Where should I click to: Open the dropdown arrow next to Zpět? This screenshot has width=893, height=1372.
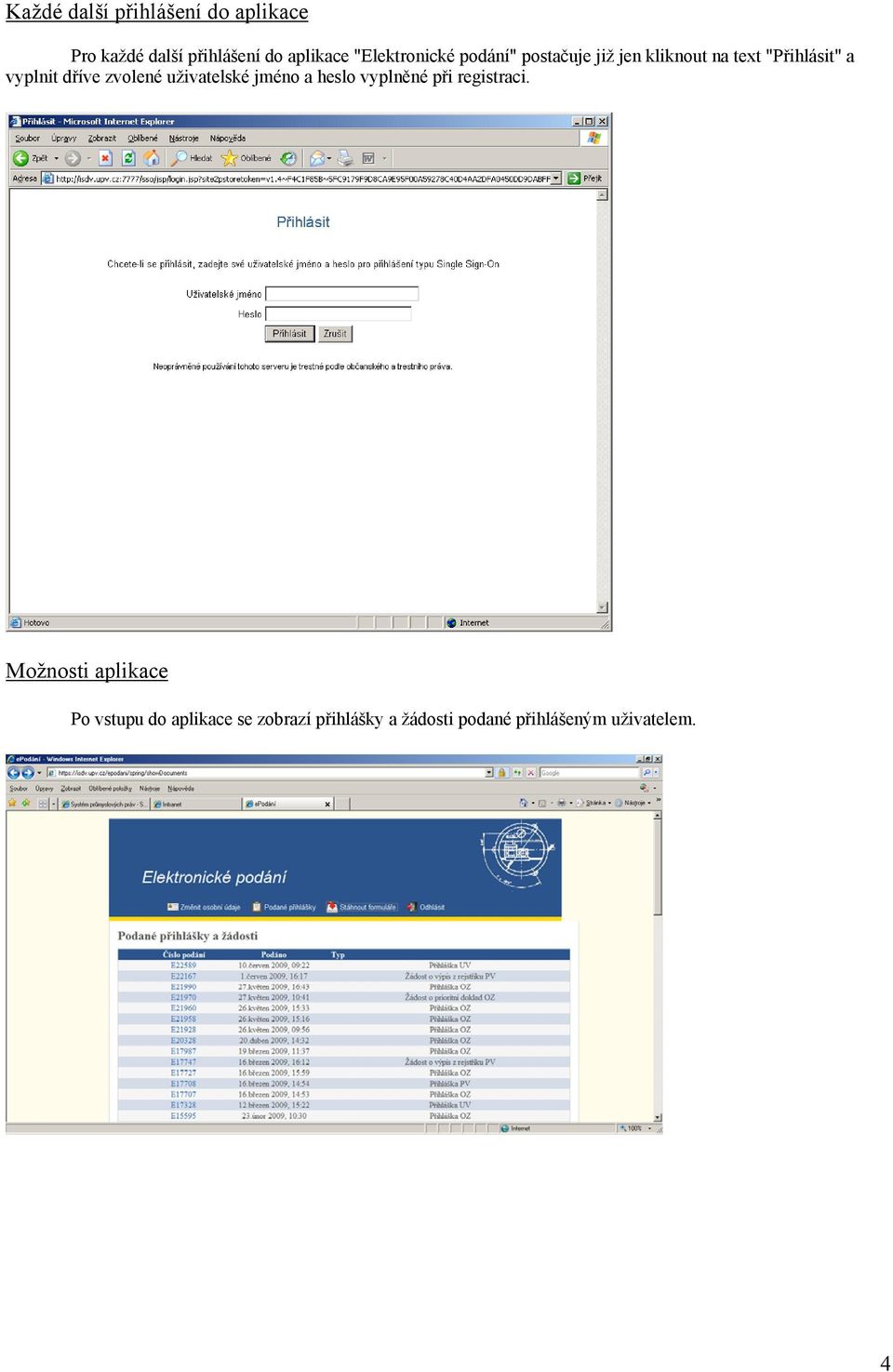pos(57,158)
